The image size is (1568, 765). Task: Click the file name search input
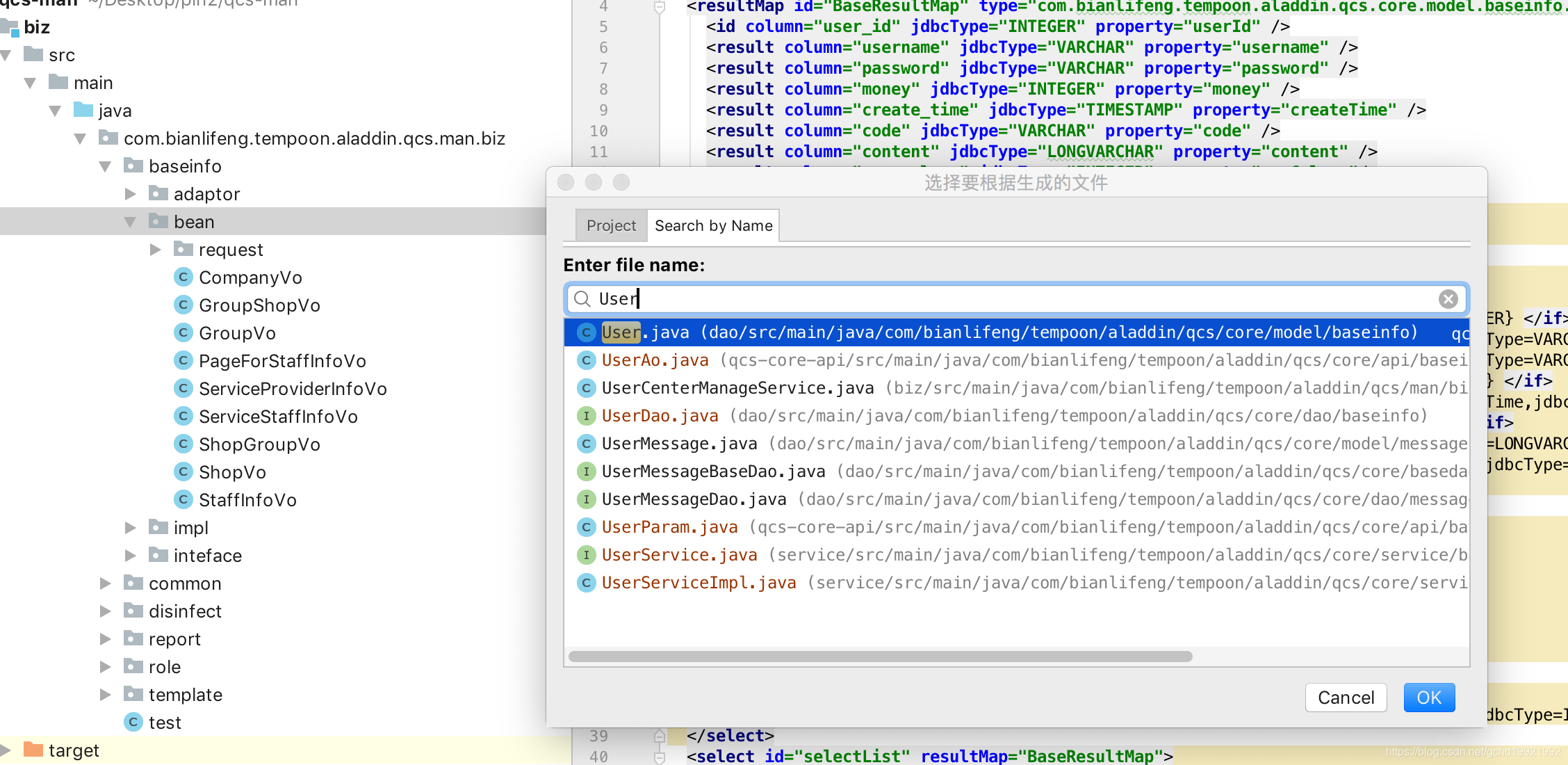tap(1016, 299)
